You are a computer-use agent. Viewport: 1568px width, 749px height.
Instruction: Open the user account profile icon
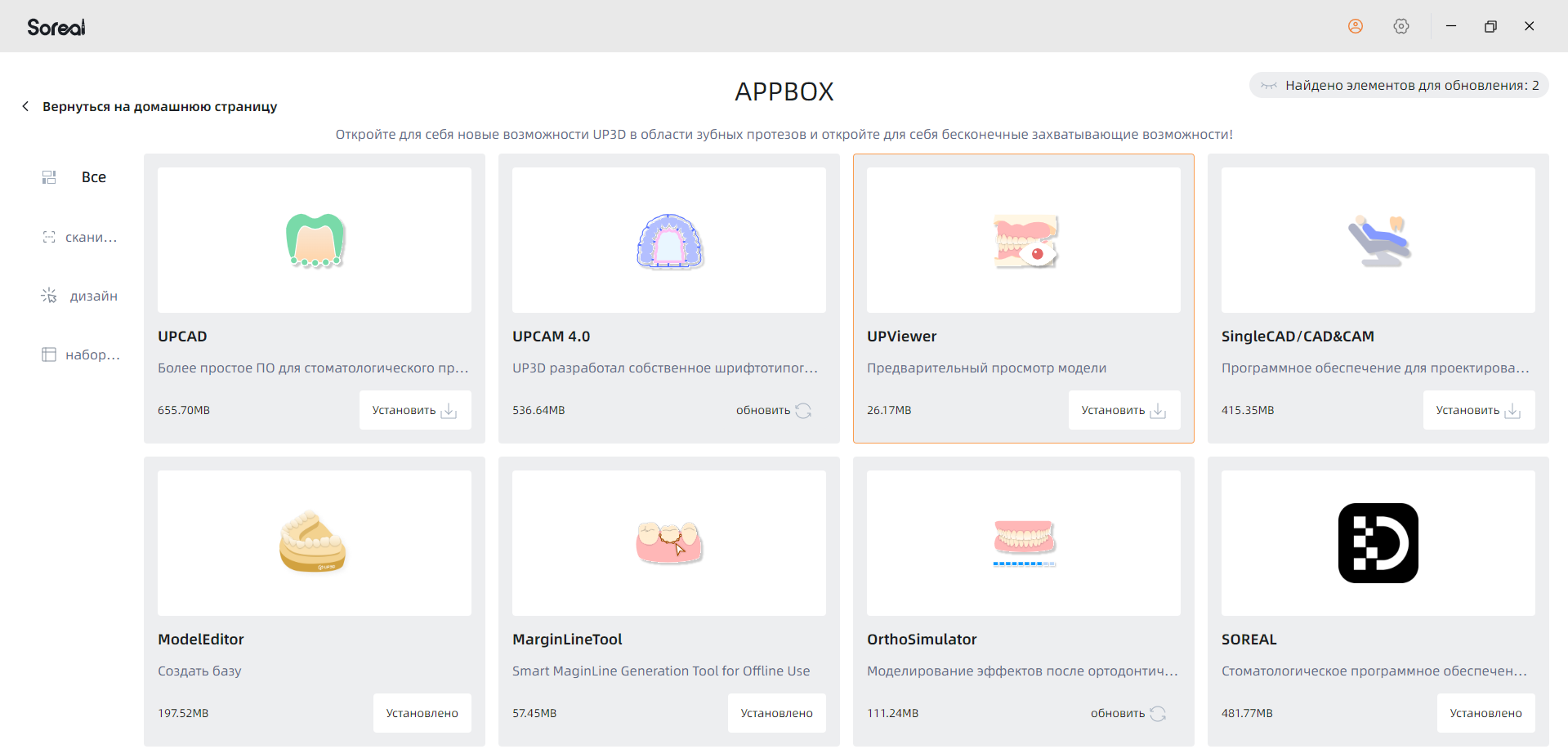pos(1356,26)
